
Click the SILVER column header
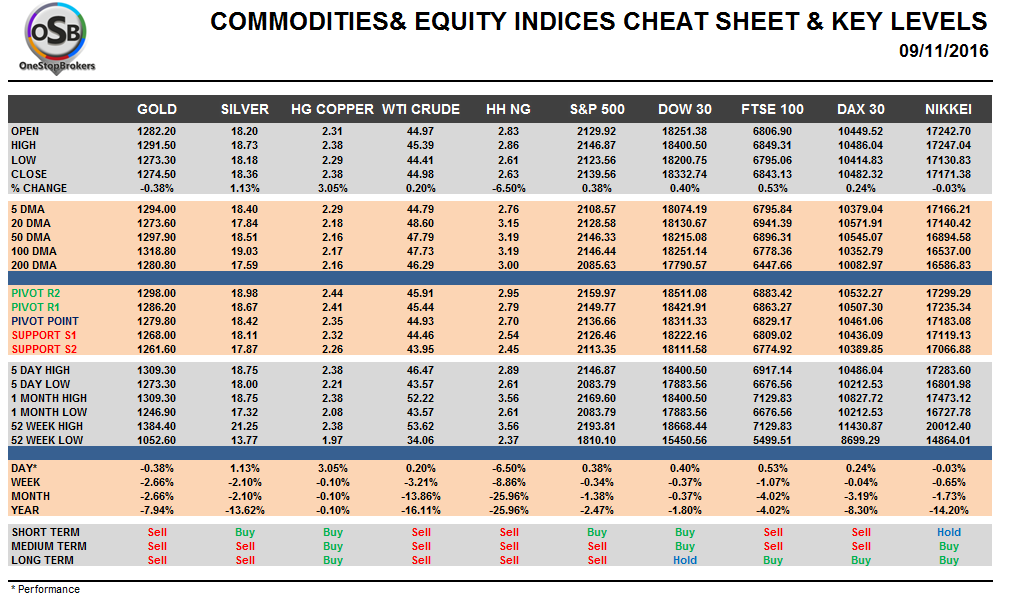pyautogui.click(x=245, y=109)
